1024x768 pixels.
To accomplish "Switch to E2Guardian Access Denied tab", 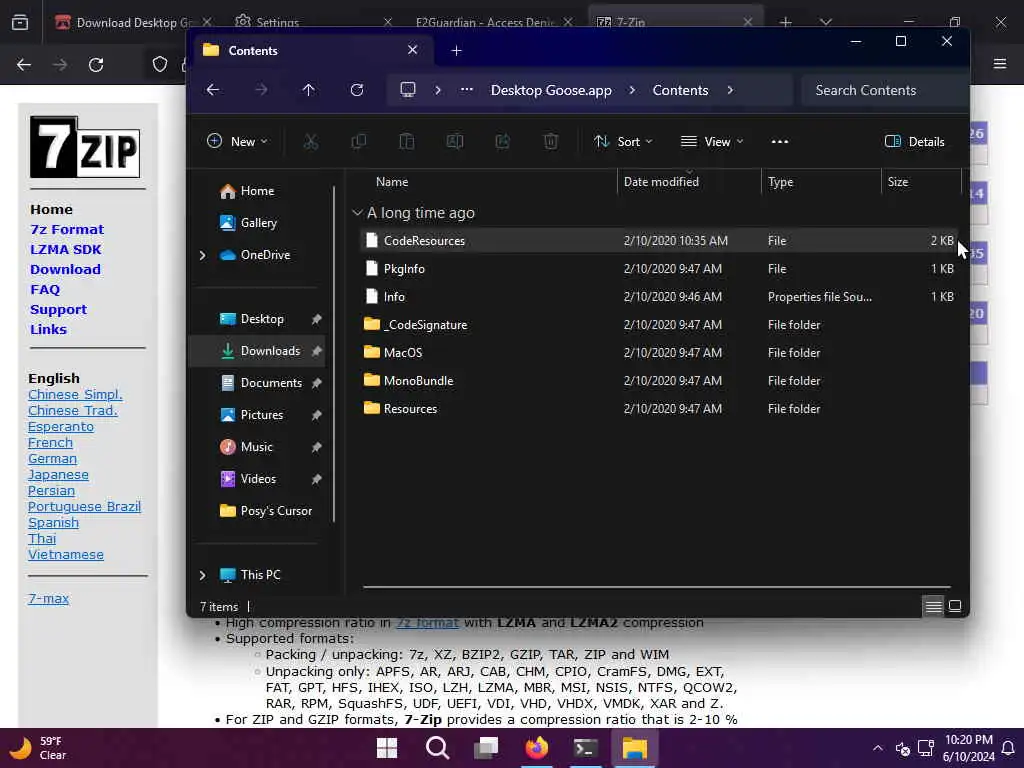I will coord(484,22).
